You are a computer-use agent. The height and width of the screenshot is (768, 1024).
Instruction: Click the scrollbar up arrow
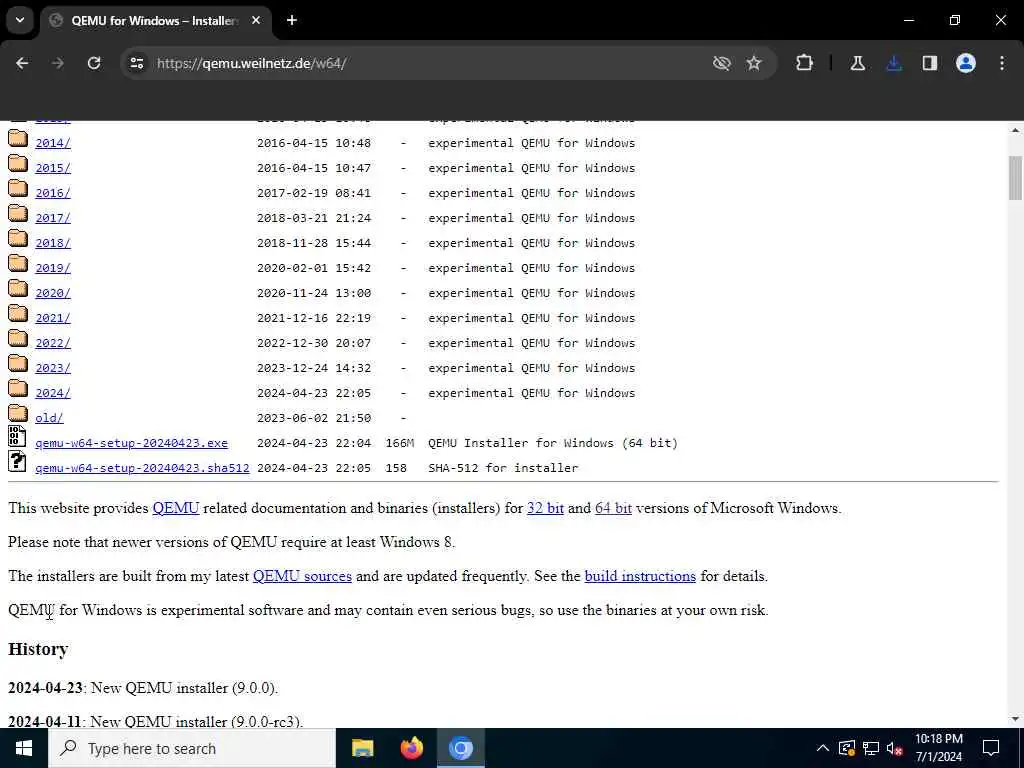click(1015, 130)
